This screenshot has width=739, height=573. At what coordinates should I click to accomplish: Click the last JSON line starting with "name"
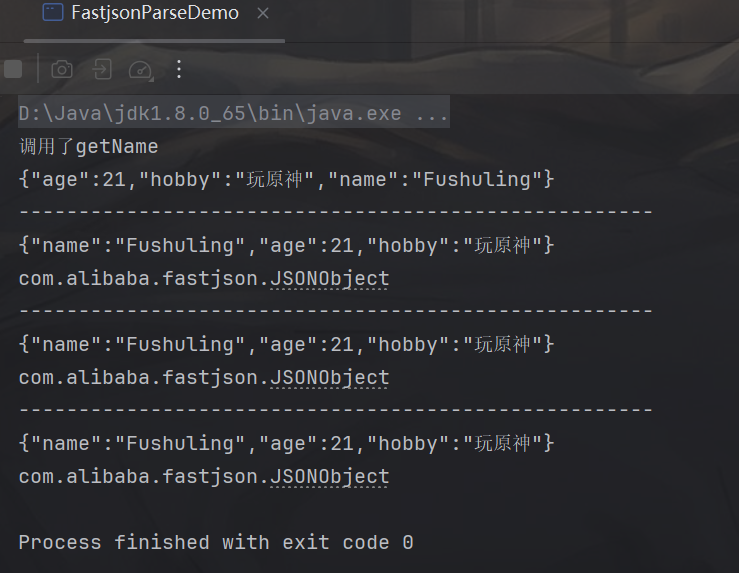(286, 444)
